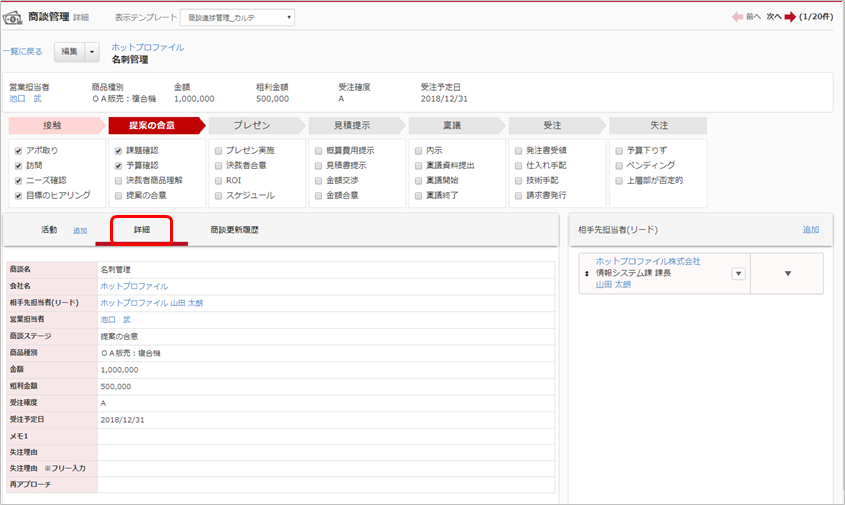
Task: Open 会社名 value ホットプロファイル in details table
Action: coord(134,286)
